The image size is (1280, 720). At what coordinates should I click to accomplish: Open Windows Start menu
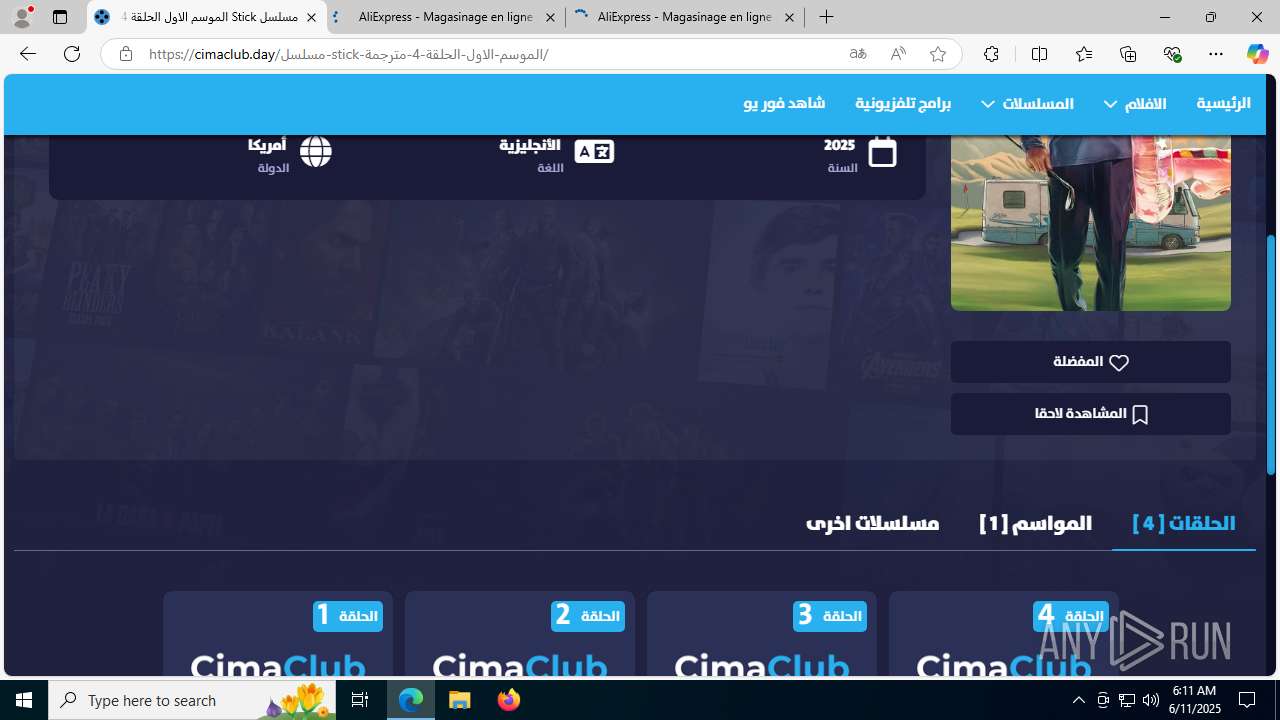pos(24,700)
